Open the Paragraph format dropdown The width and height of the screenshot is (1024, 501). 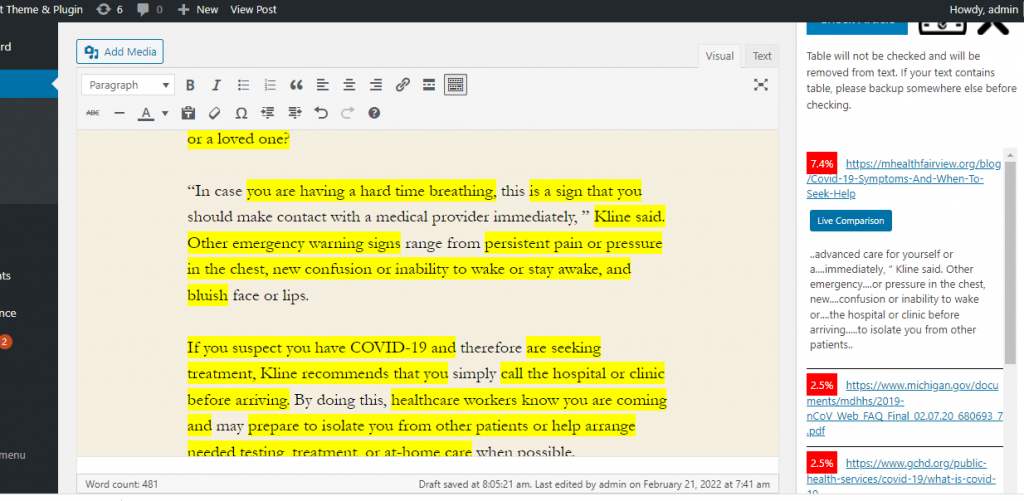[x=128, y=85]
